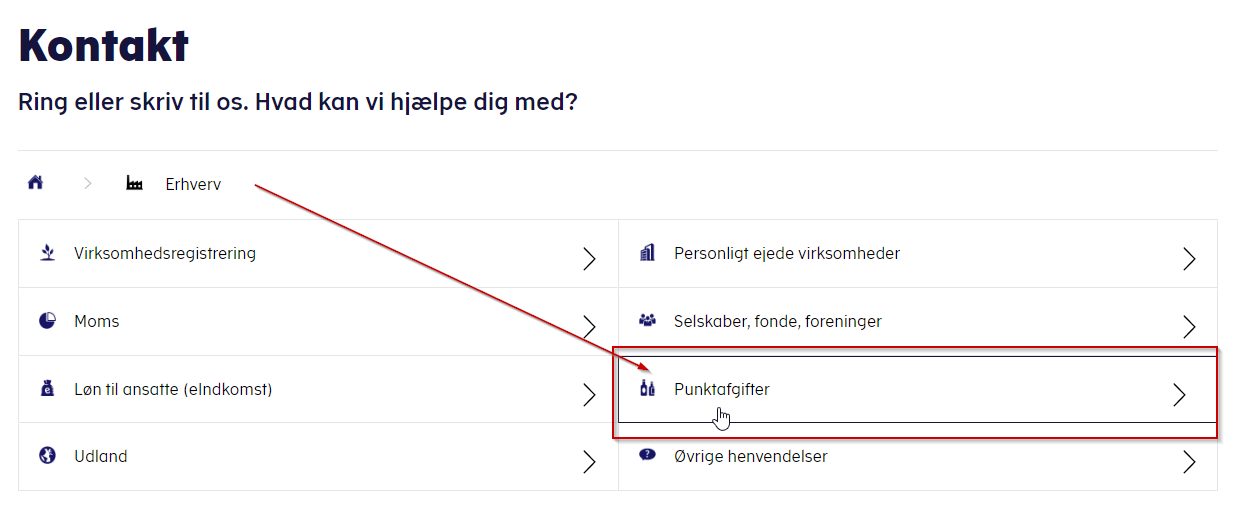This screenshot has width=1236, height=510.
Task: Click the people group icon for Selskaber
Action: [x=647, y=321]
